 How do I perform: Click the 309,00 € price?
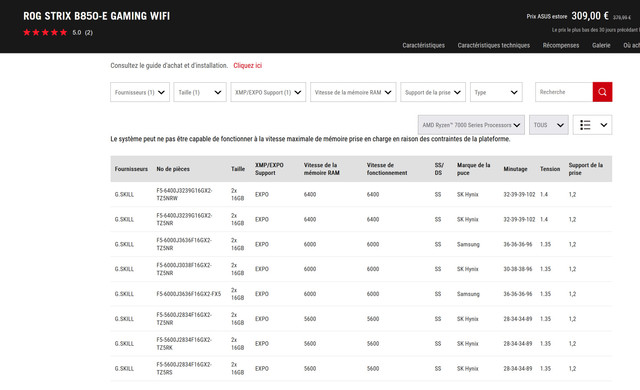coord(590,16)
